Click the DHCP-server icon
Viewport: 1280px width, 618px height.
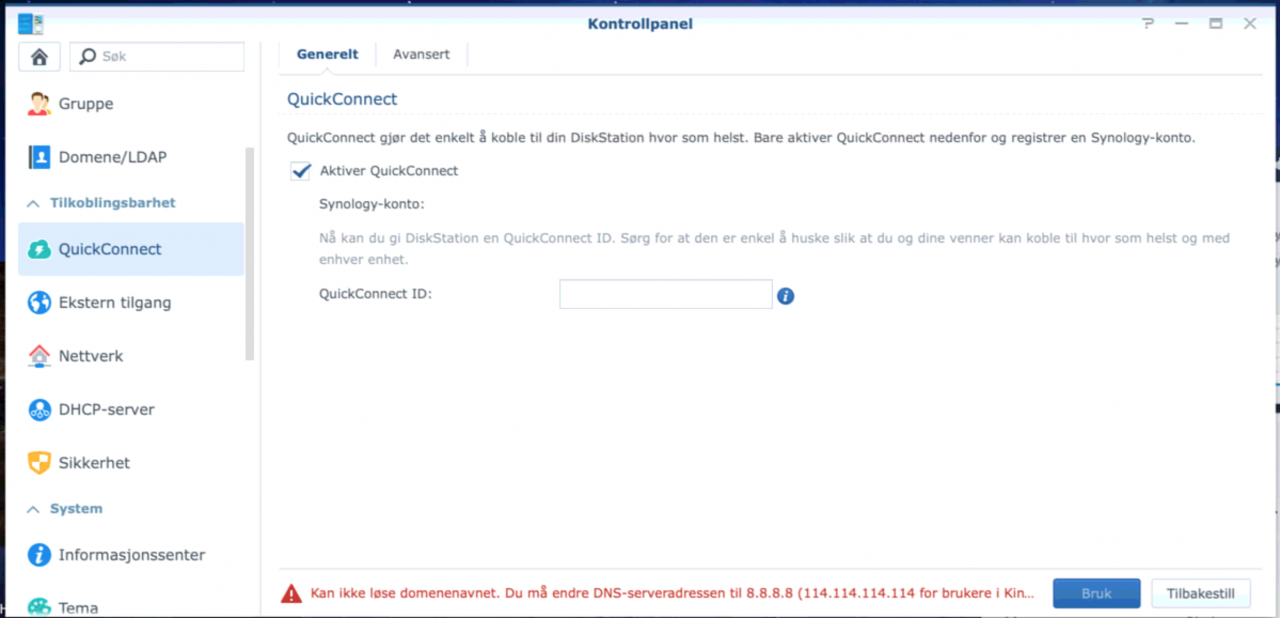39,409
